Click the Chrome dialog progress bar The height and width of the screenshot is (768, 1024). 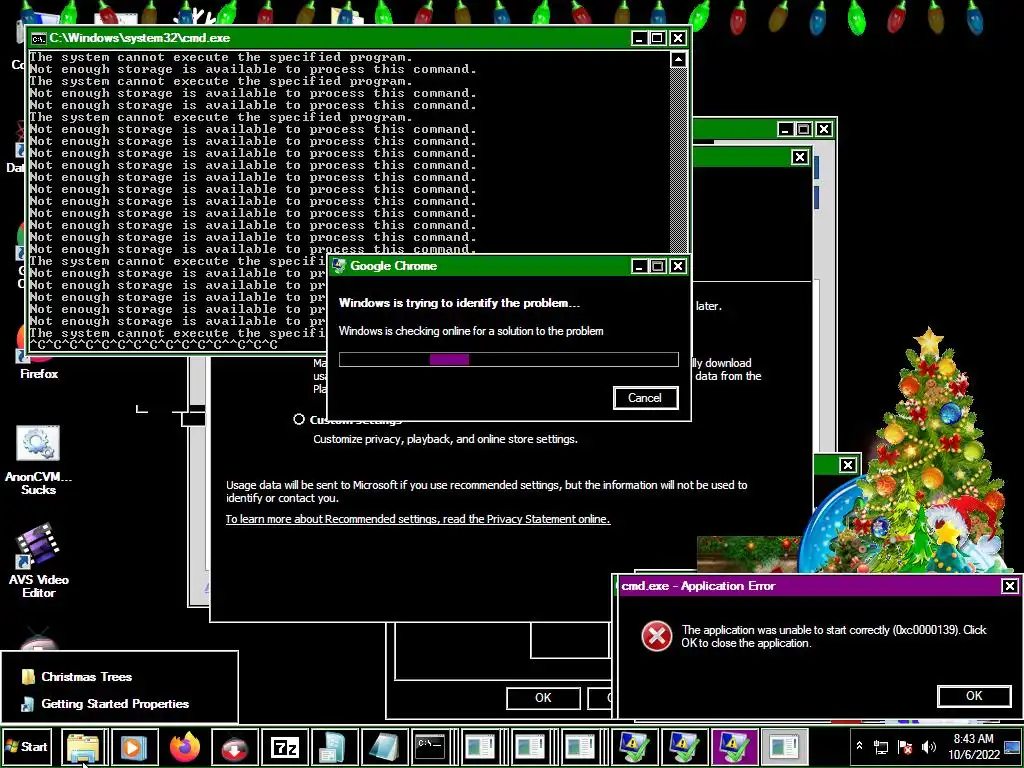pos(509,359)
